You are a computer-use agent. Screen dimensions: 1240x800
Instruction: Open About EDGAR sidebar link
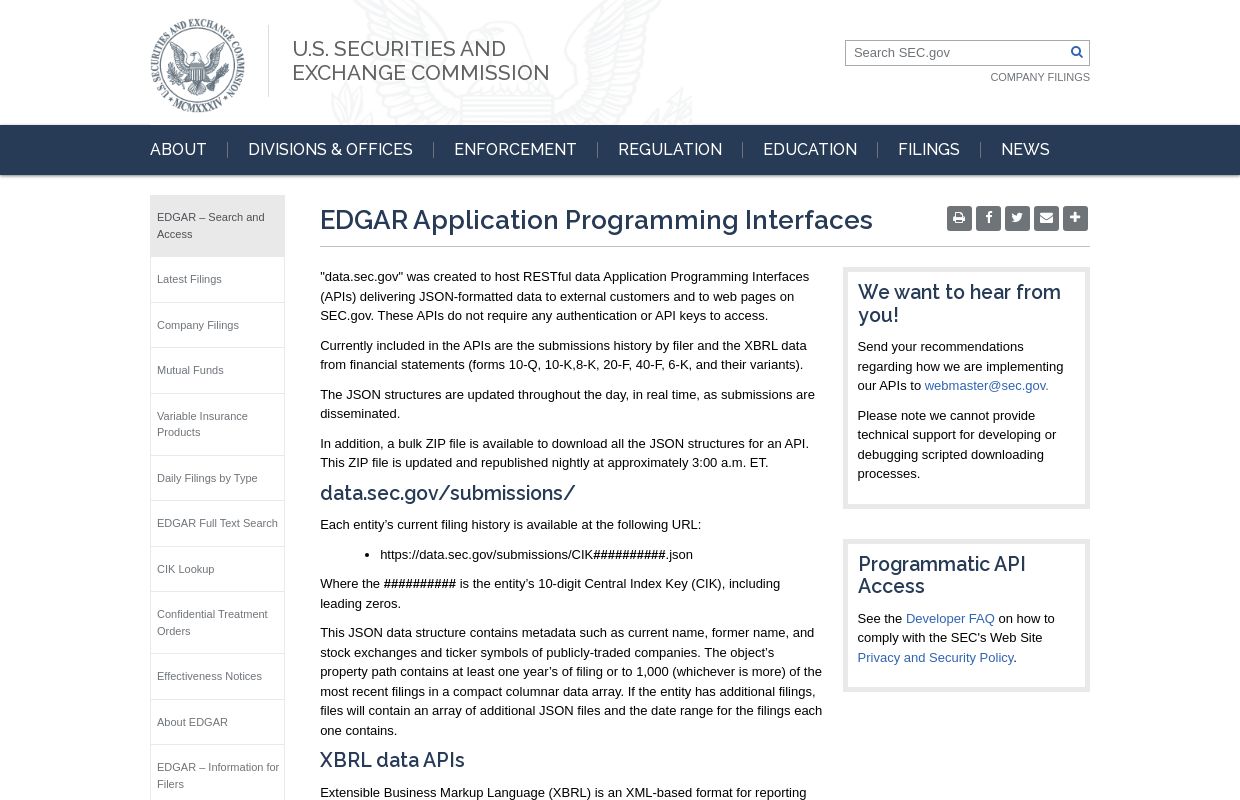coord(217,722)
